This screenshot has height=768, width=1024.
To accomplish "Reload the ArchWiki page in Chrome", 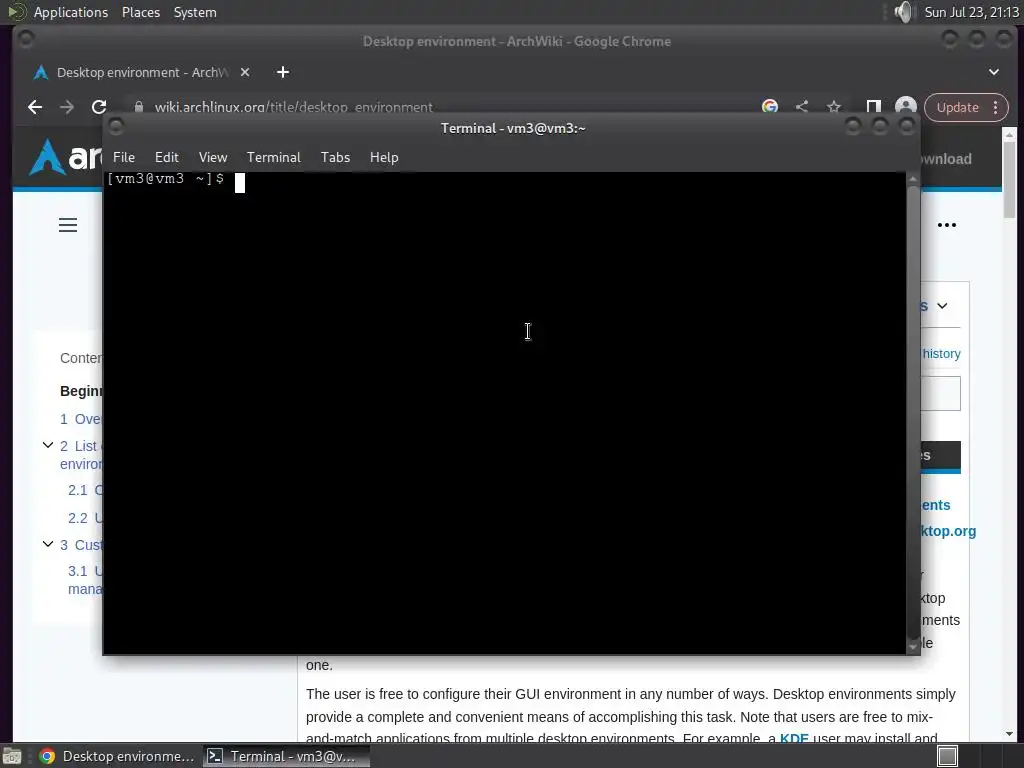I will tap(99, 107).
